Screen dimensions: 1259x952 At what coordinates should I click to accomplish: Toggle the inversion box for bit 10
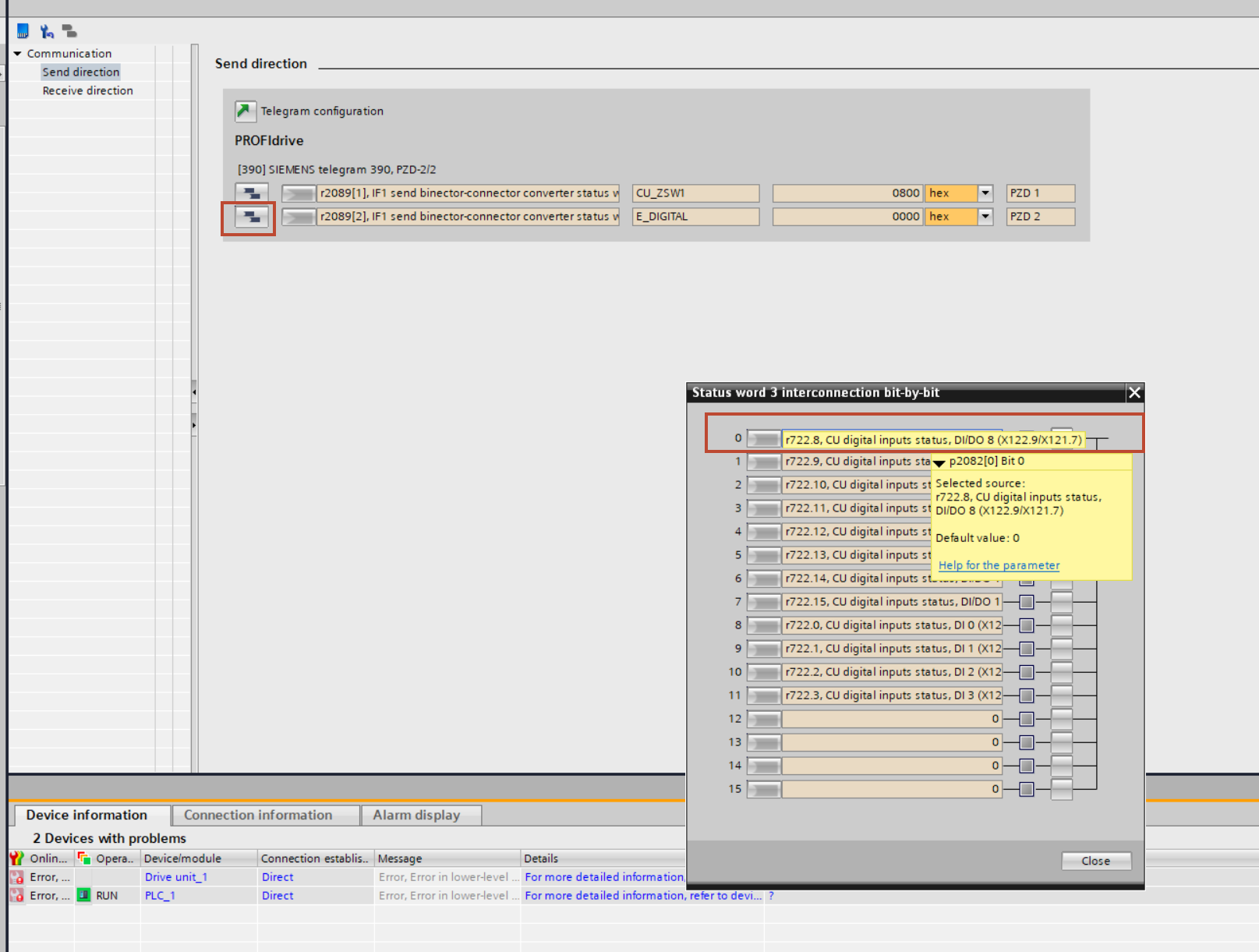click(1027, 672)
